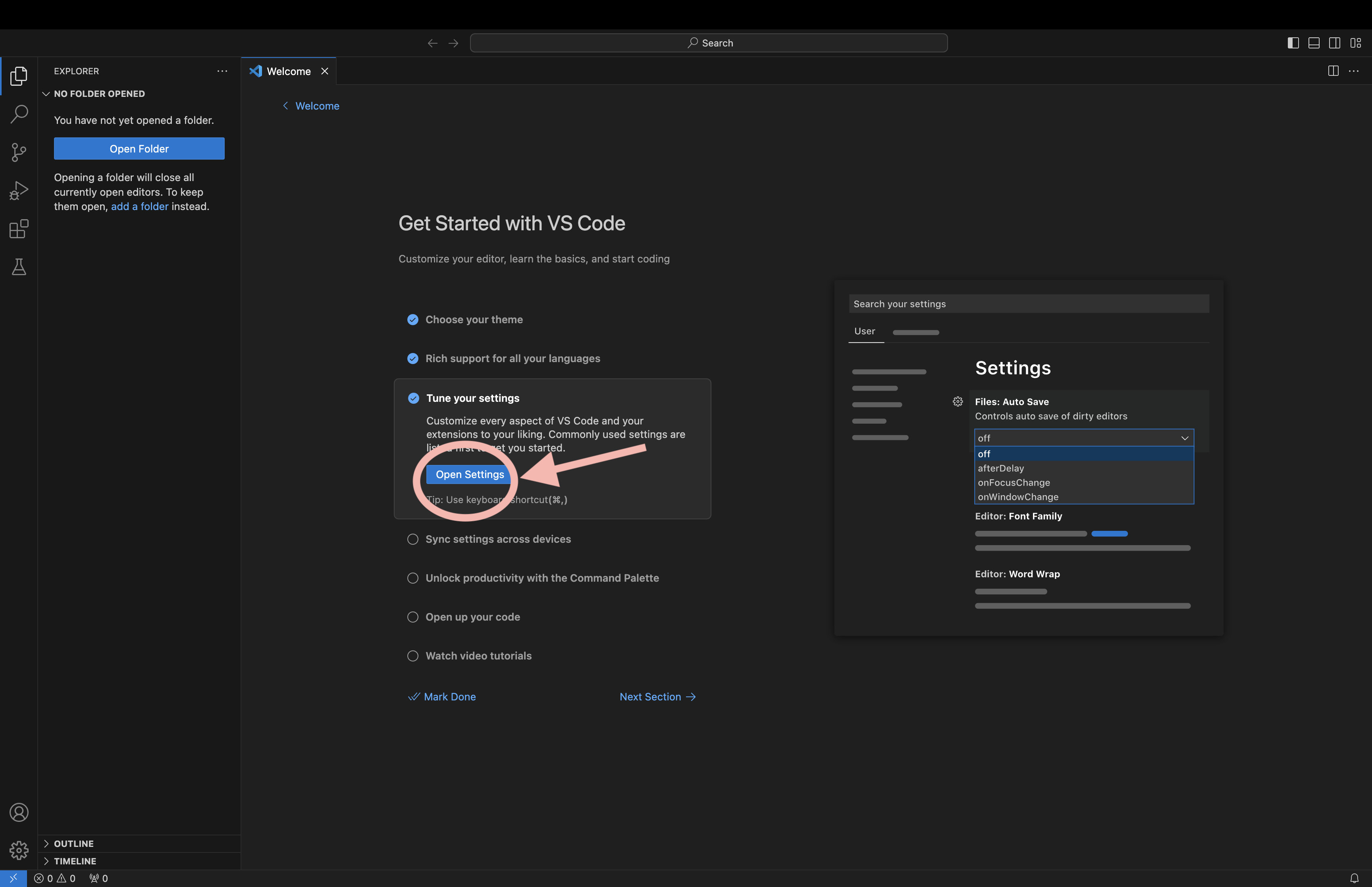Open the Accounts menu icon
The width and height of the screenshot is (1372, 887).
(19, 812)
